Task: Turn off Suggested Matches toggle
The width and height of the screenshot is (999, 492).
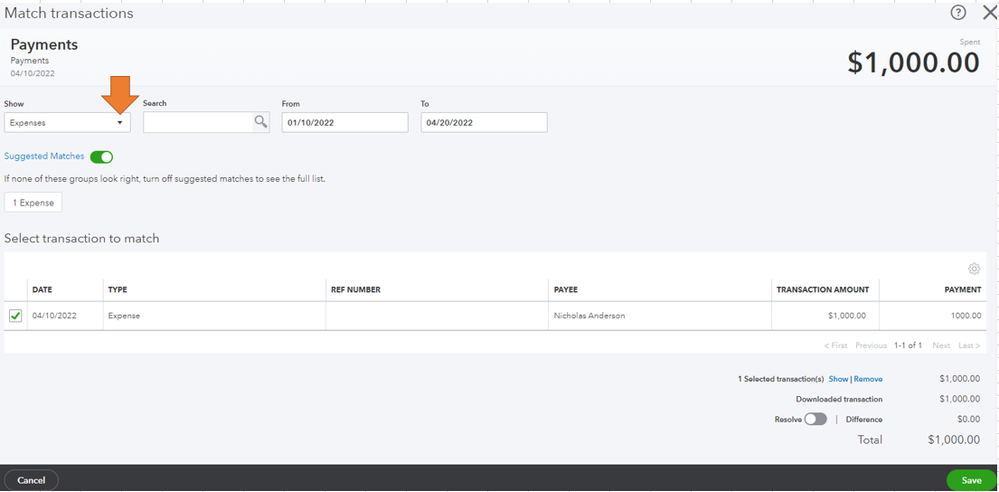Action: pyautogui.click(x=101, y=157)
